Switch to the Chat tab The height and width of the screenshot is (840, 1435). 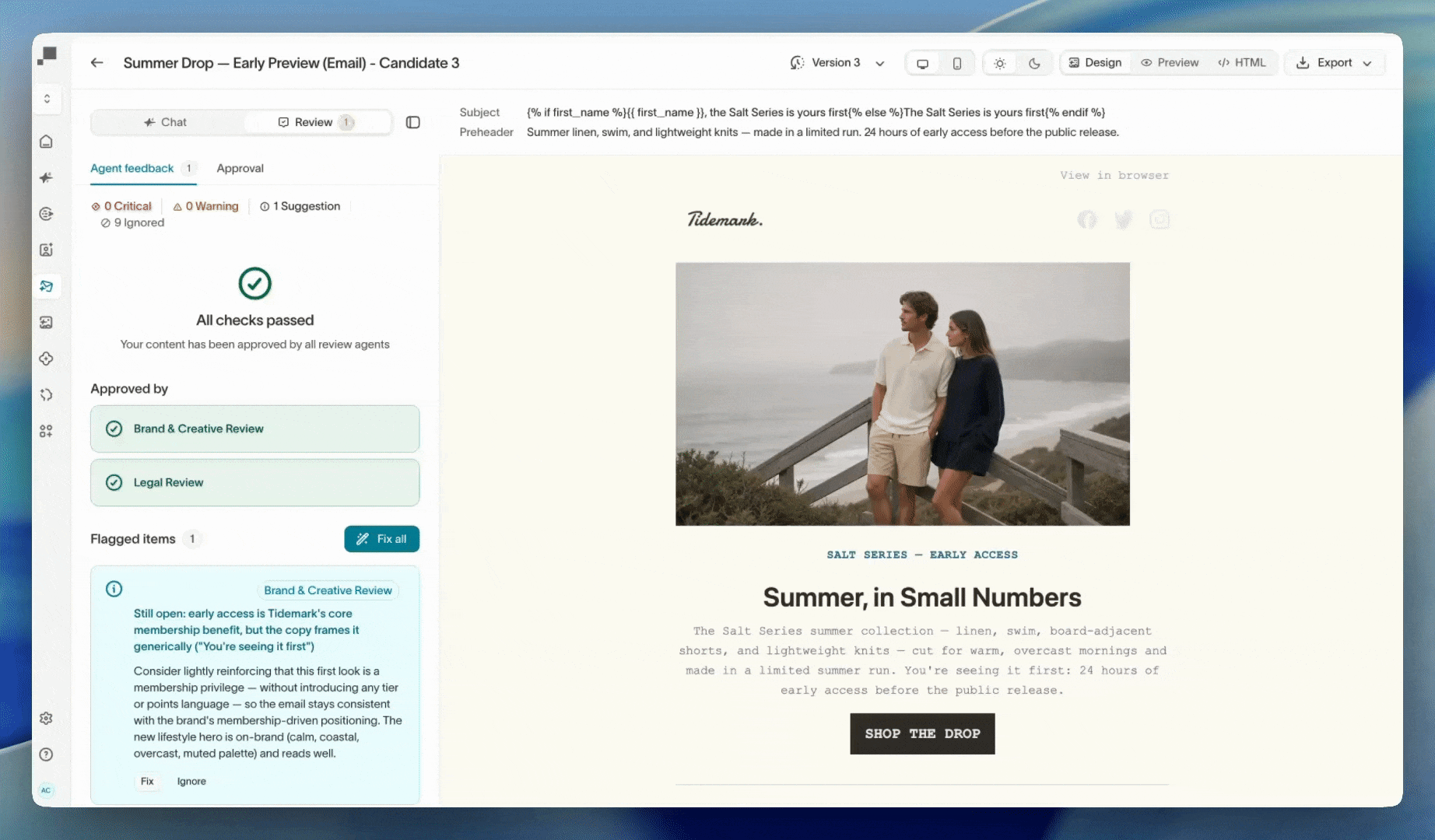click(x=166, y=122)
